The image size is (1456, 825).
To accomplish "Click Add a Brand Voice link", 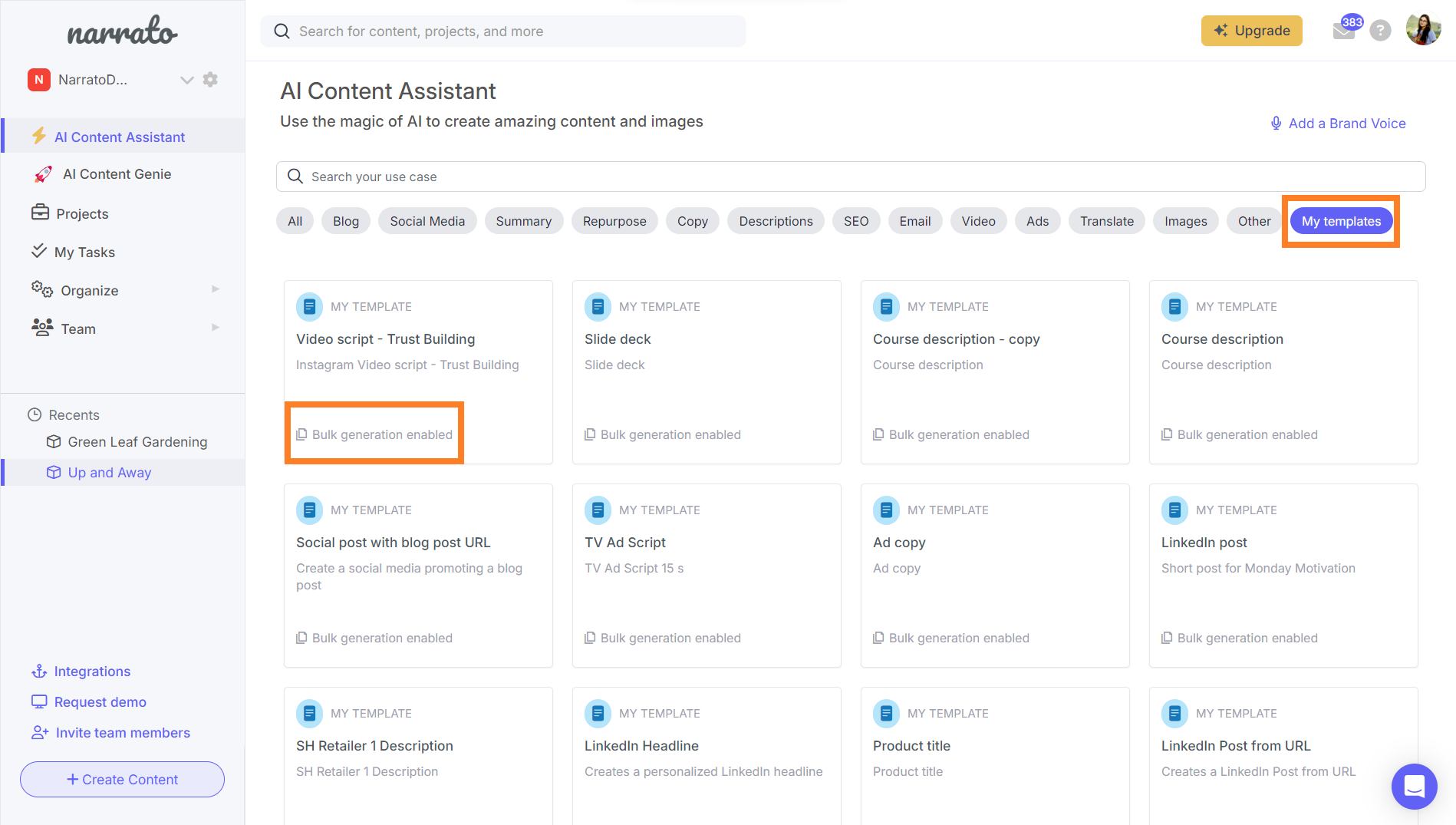I will (1339, 124).
